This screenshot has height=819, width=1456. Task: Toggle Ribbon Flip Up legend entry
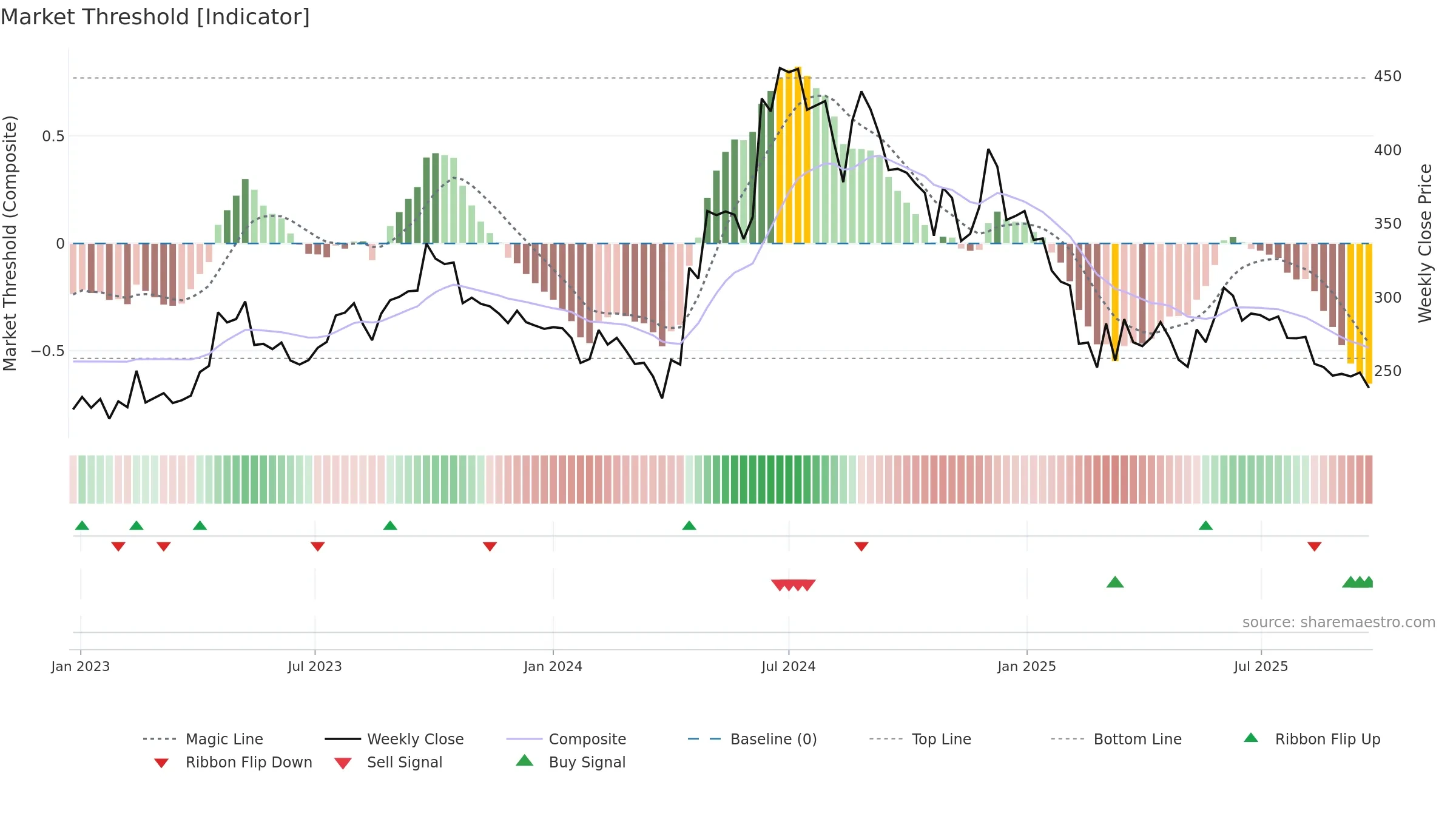(1312, 739)
